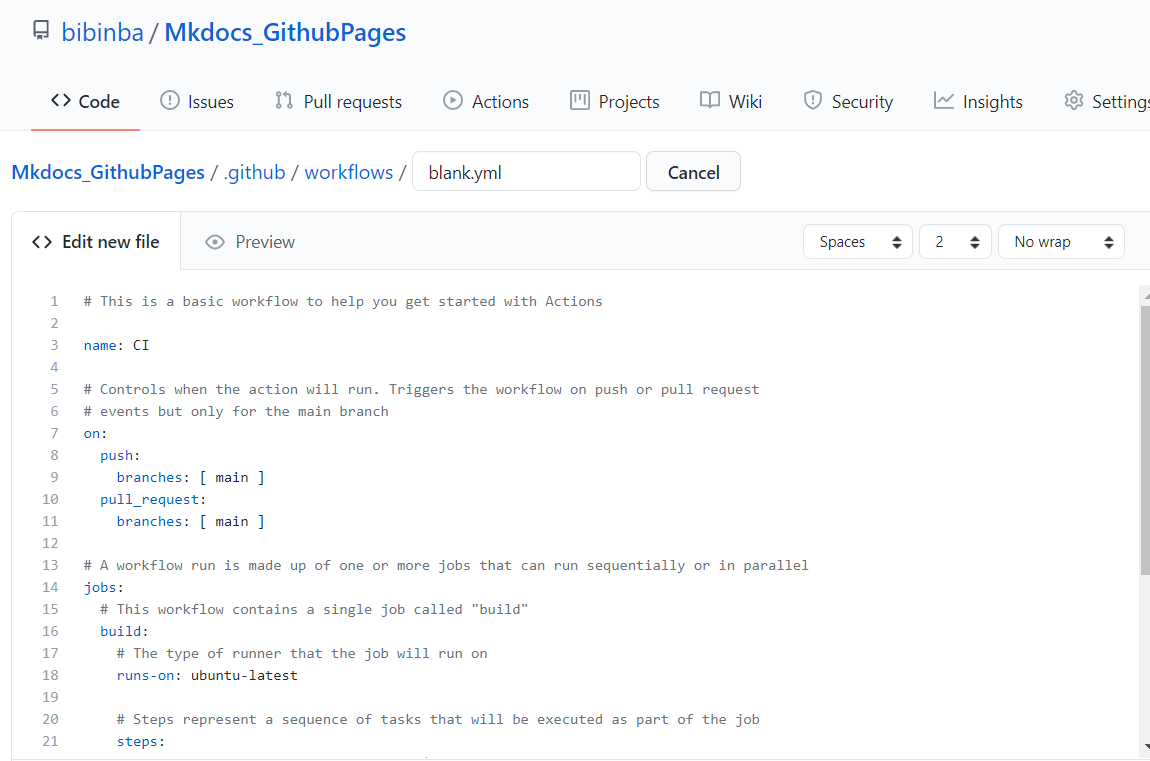
Task: Click 'jobs:' on line 14
Action: pos(104,587)
